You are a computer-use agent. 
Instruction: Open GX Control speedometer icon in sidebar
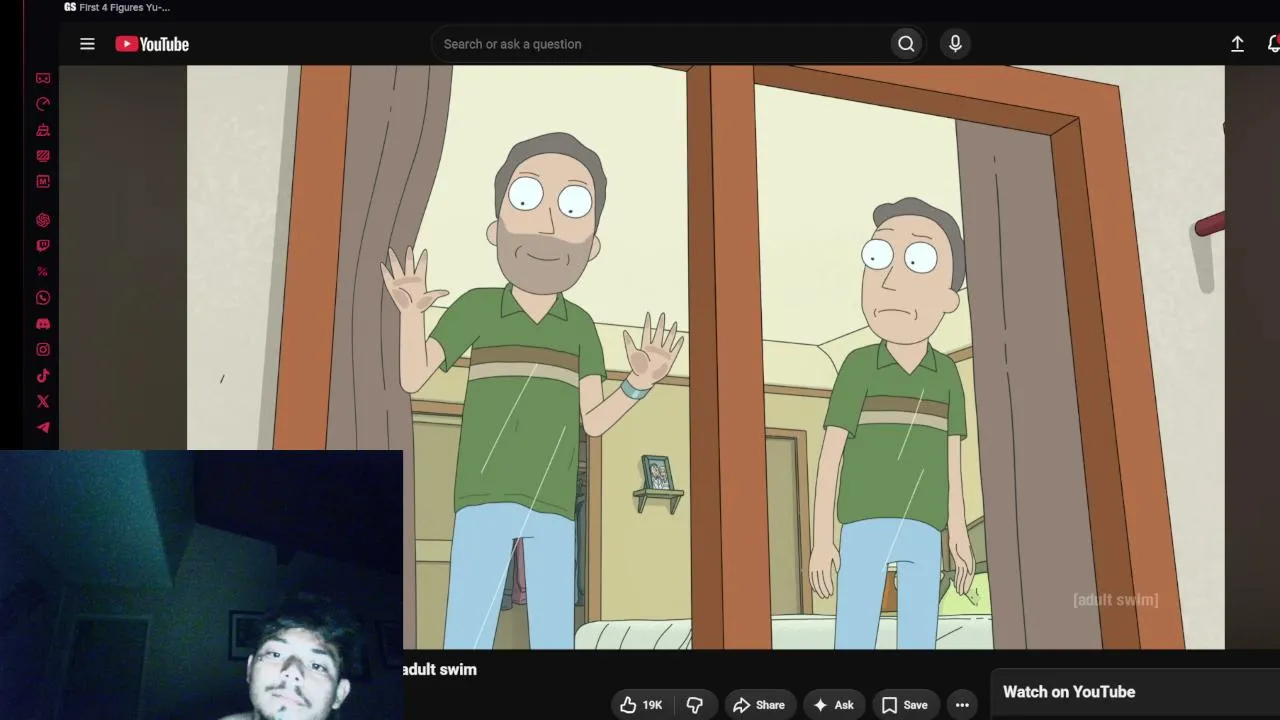[43, 104]
